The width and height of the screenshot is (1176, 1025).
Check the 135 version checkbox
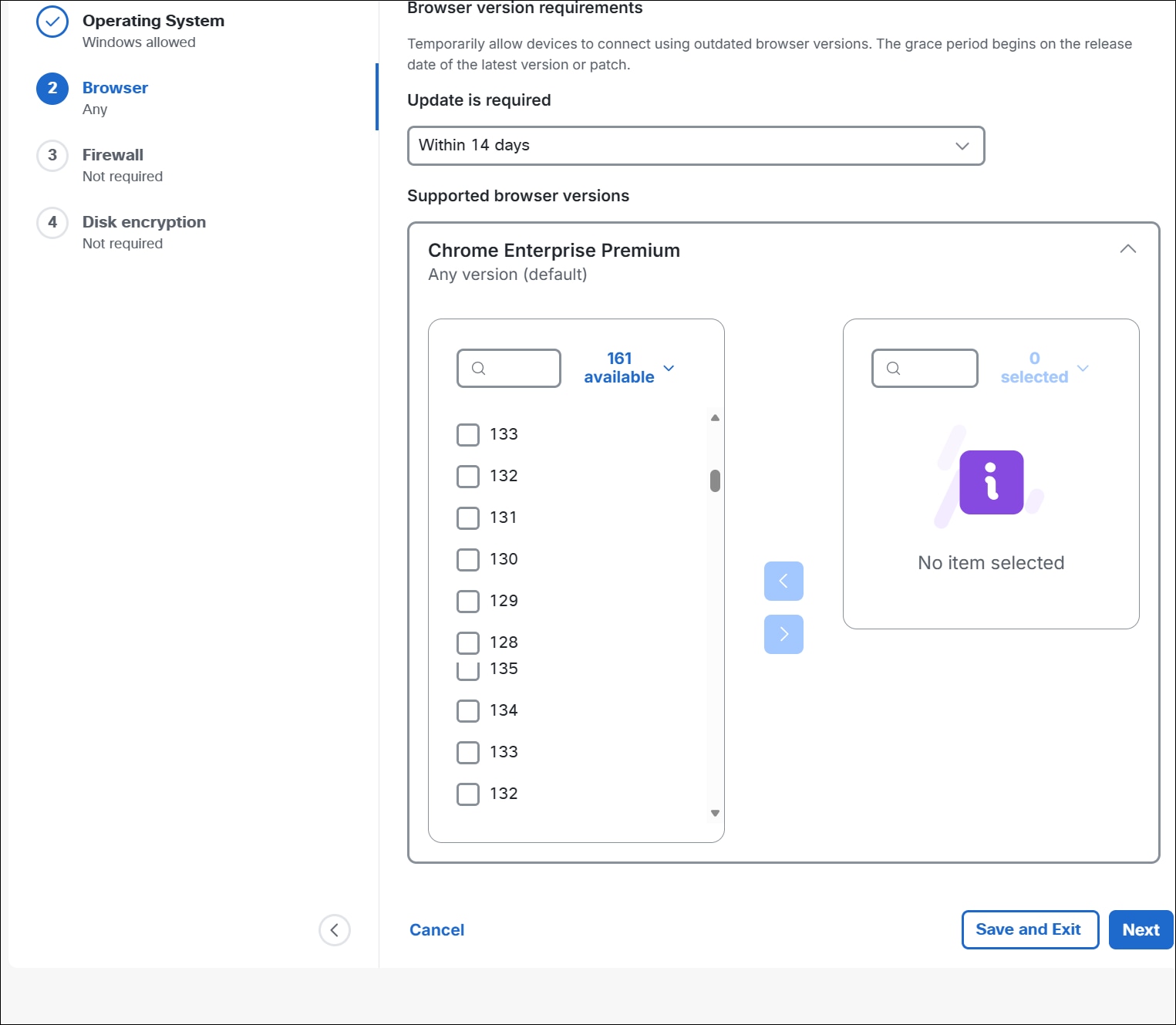pos(468,670)
